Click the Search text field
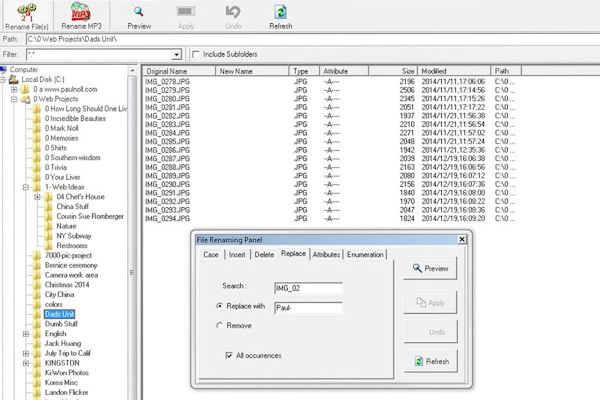The image size is (600, 400). pos(308,288)
